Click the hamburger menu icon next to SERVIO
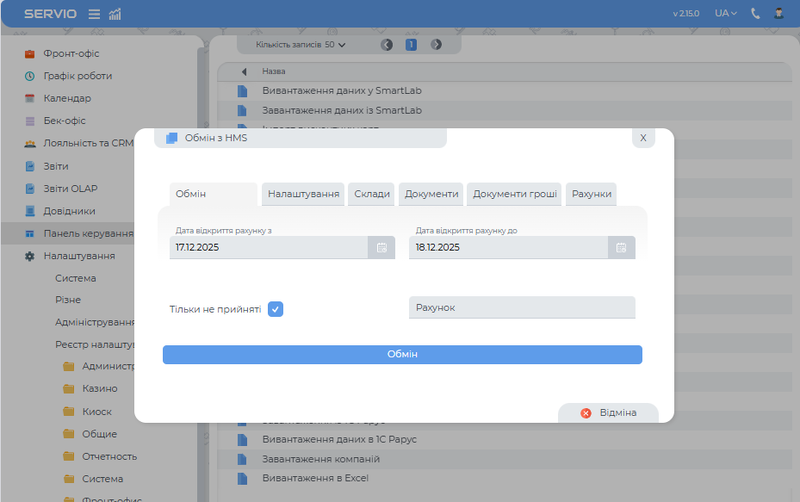This screenshot has width=800, height=502. coord(94,14)
